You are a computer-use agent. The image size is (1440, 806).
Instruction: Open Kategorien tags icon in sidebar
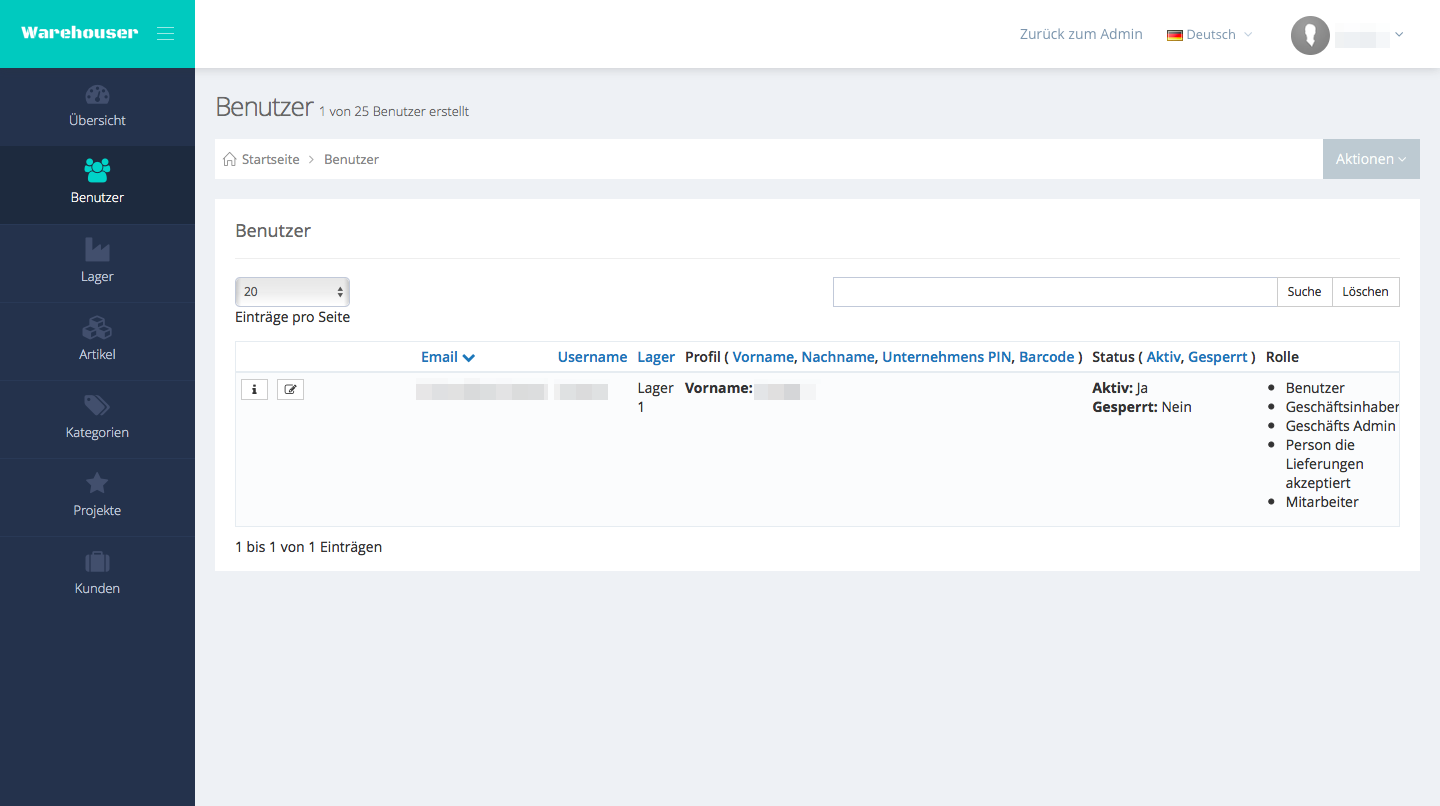[x=97, y=406]
